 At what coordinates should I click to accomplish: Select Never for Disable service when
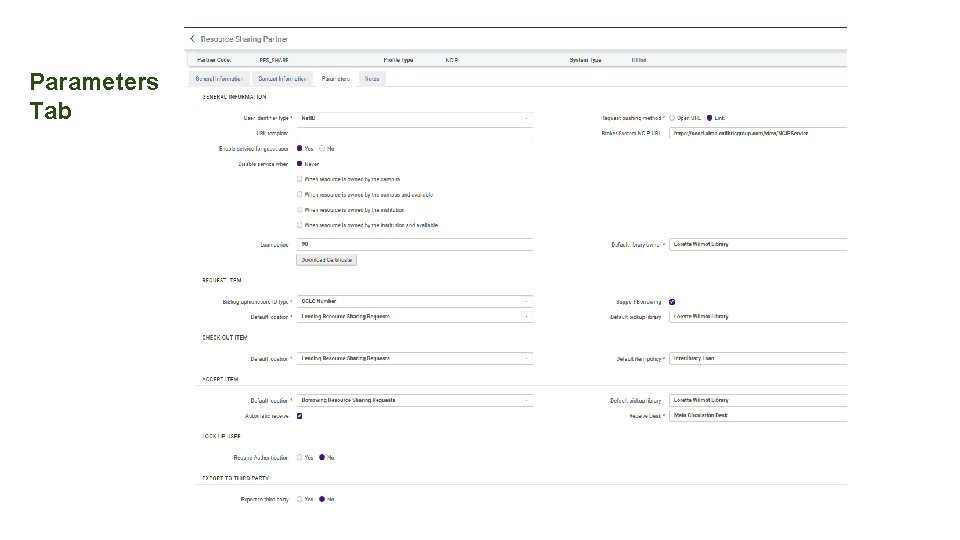coord(299,164)
